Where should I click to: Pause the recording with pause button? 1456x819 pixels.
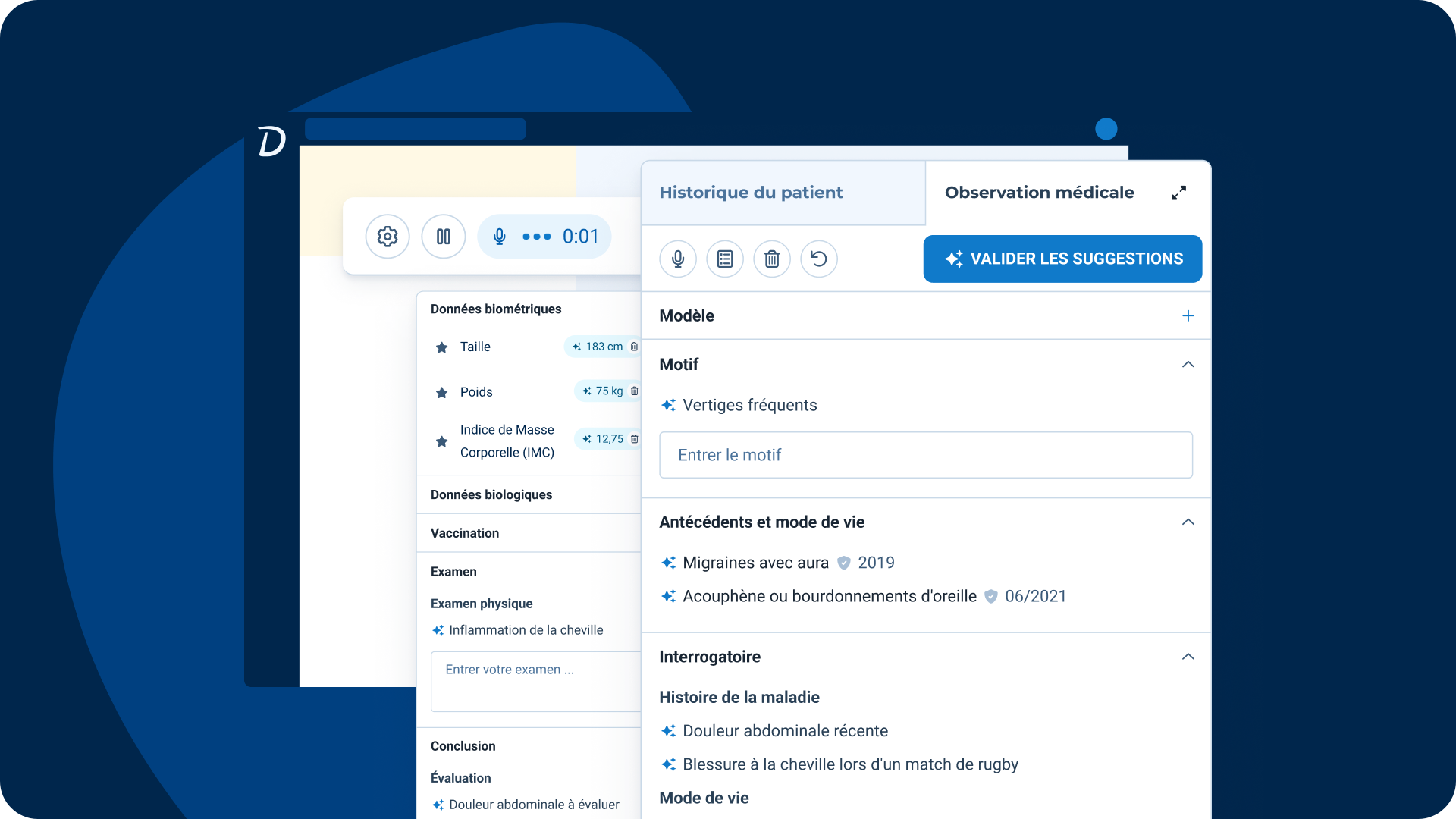coord(444,237)
